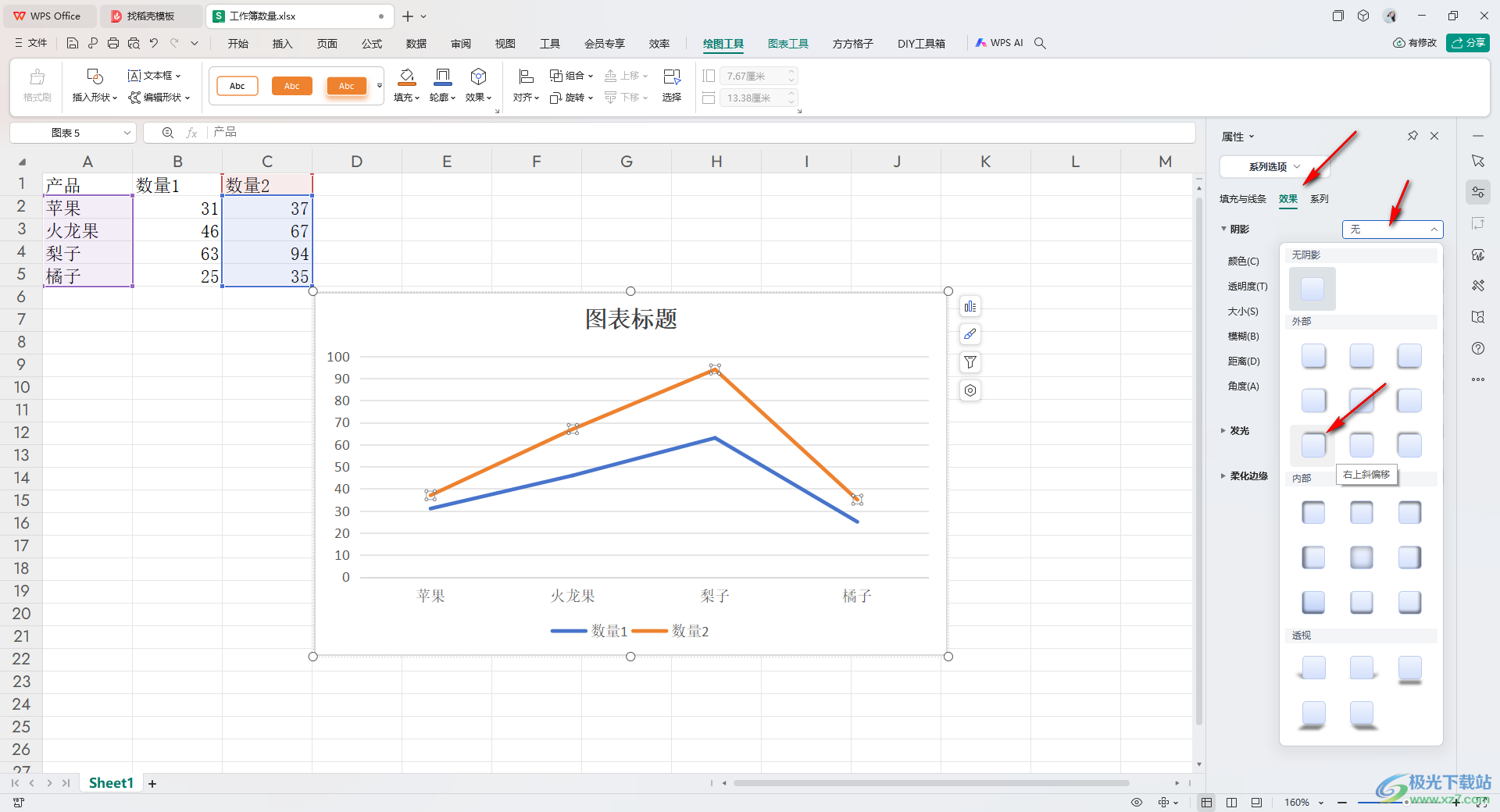Select the Sheet1 worksheet tab
This screenshot has height=812, width=1500.
pyautogui.click(x=111, y=783)
